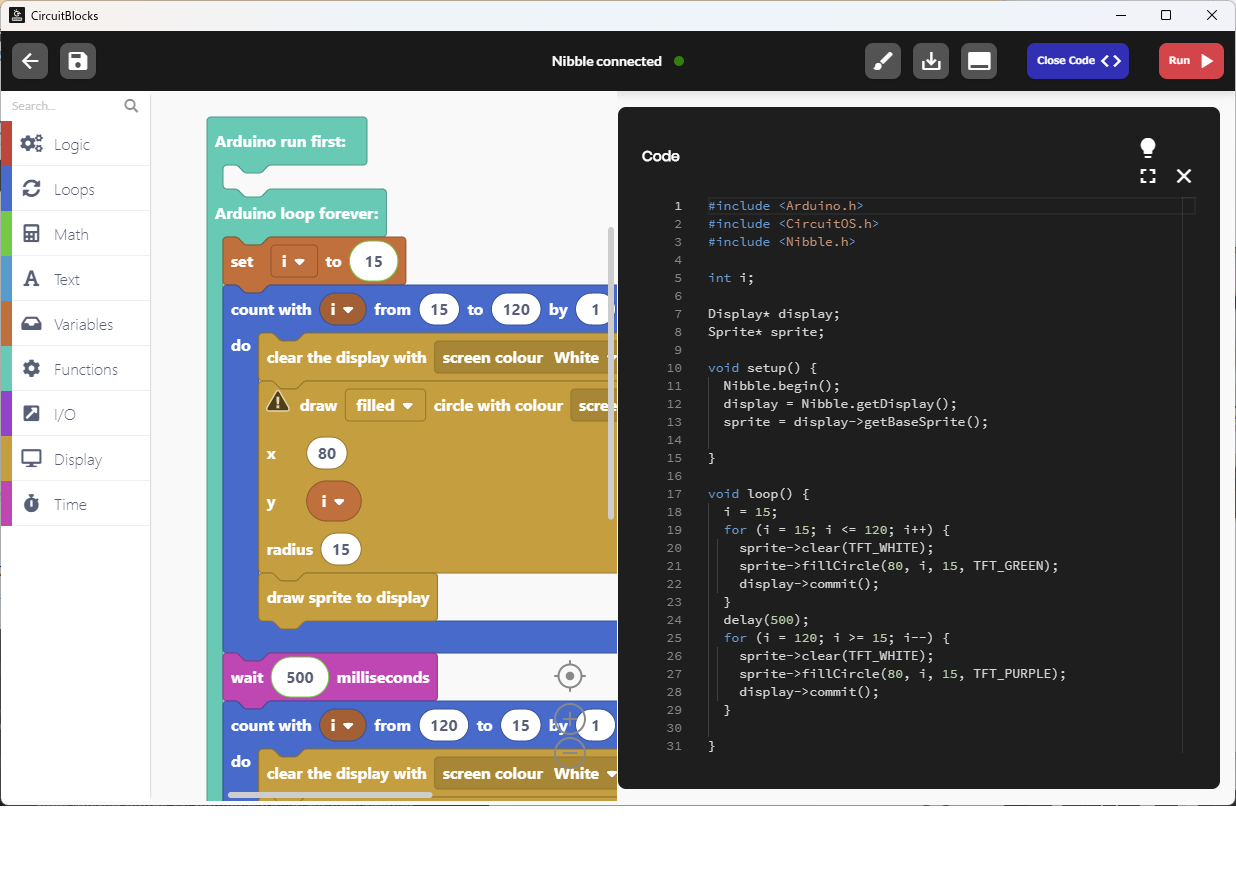Open the serial monitor panel icon
1236x876 pixels.
(979, 61)
